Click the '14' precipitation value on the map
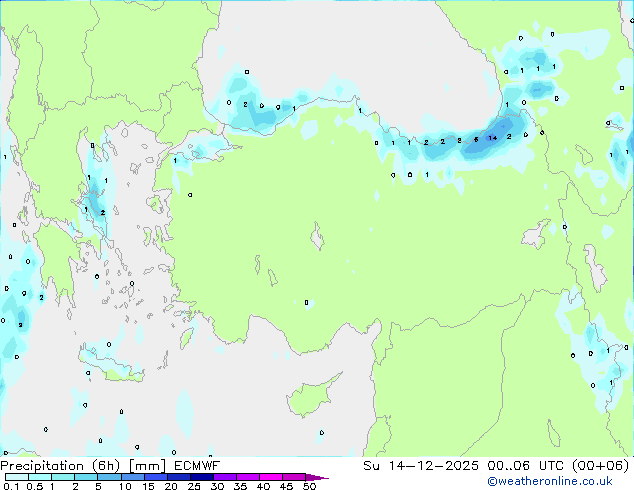 (x=492, y=138)
